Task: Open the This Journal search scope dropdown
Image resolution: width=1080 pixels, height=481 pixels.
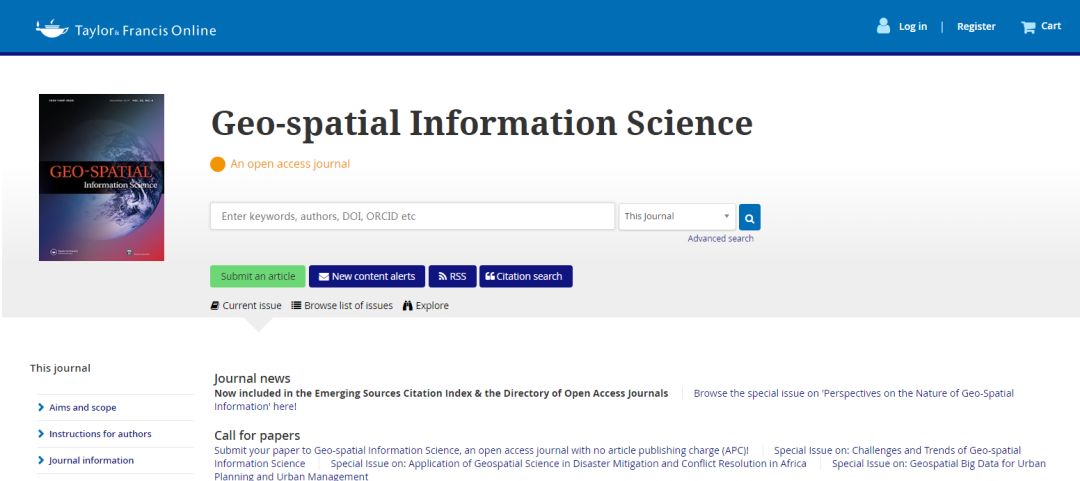Action: (x=677, y=216)
